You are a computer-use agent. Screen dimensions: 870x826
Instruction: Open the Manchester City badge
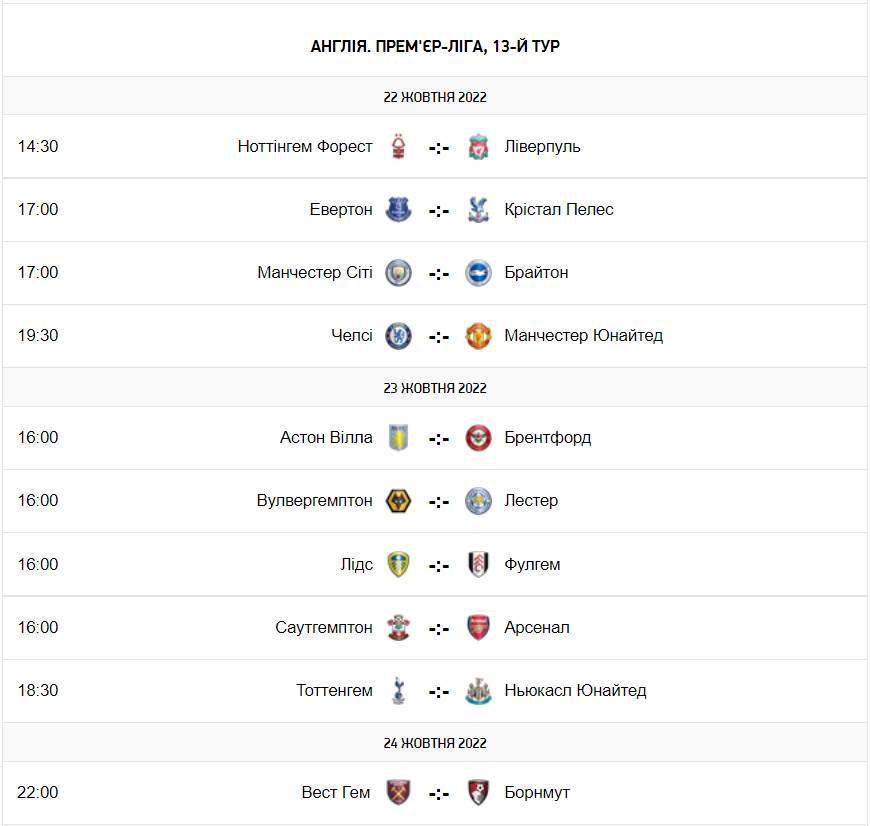pyautogui.click(x=399, y=272)
